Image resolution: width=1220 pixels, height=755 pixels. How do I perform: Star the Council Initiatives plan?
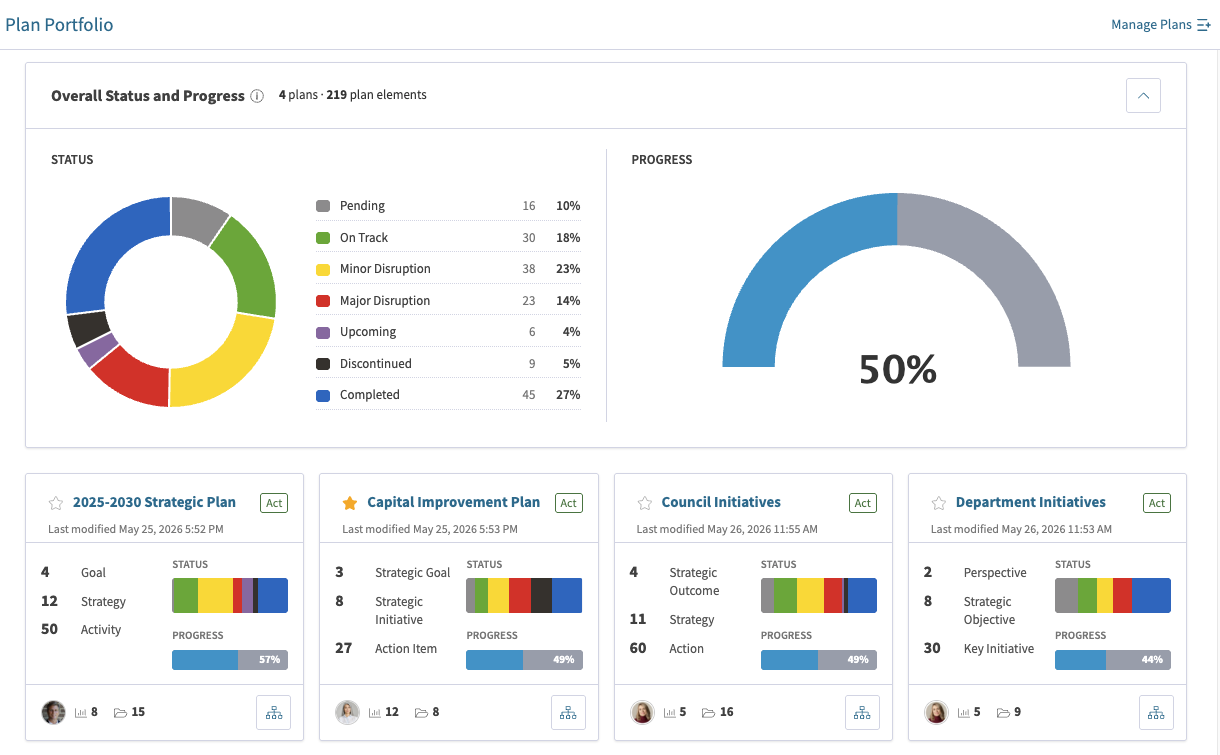click(x=644, y=503)
